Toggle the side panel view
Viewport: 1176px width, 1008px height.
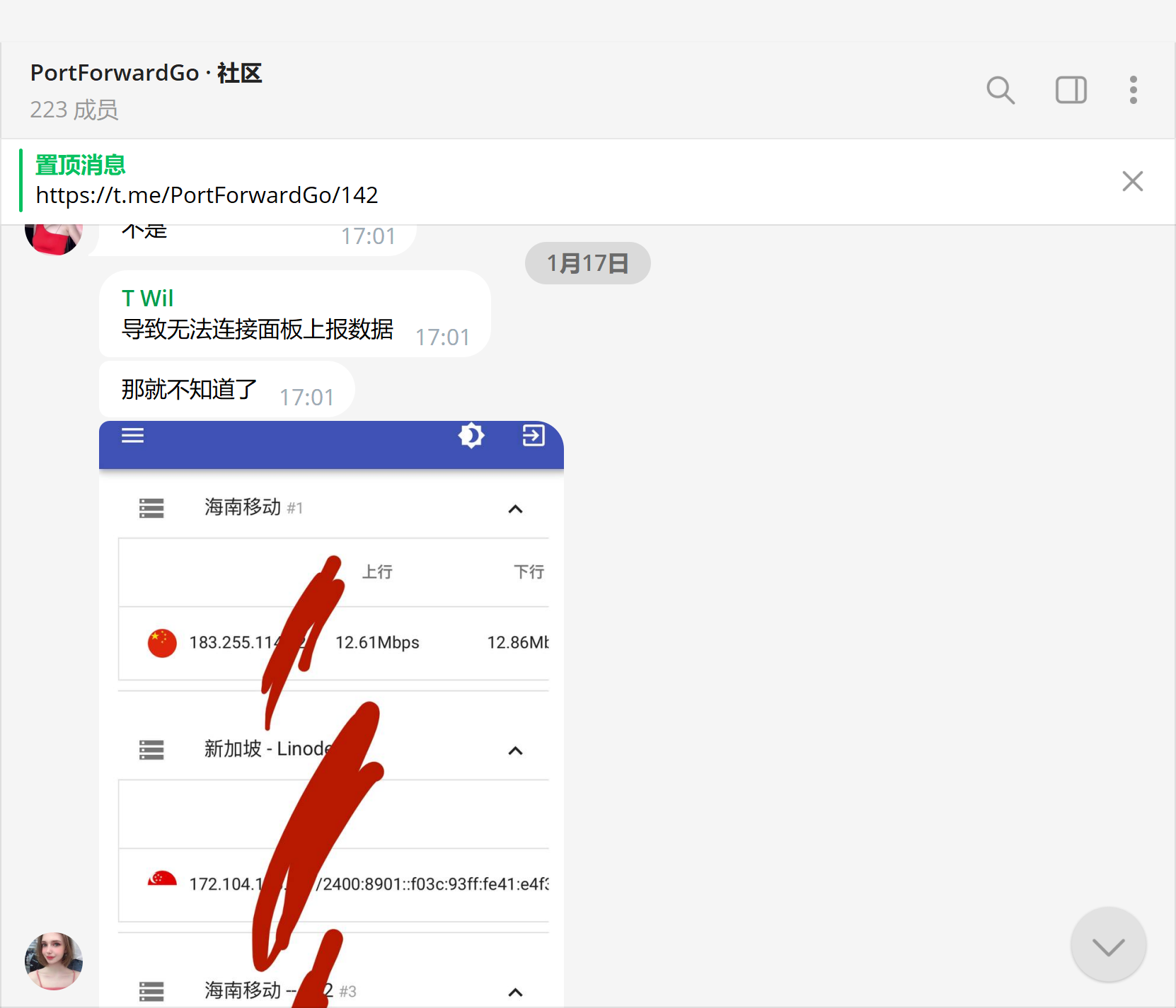(1071, 90)
